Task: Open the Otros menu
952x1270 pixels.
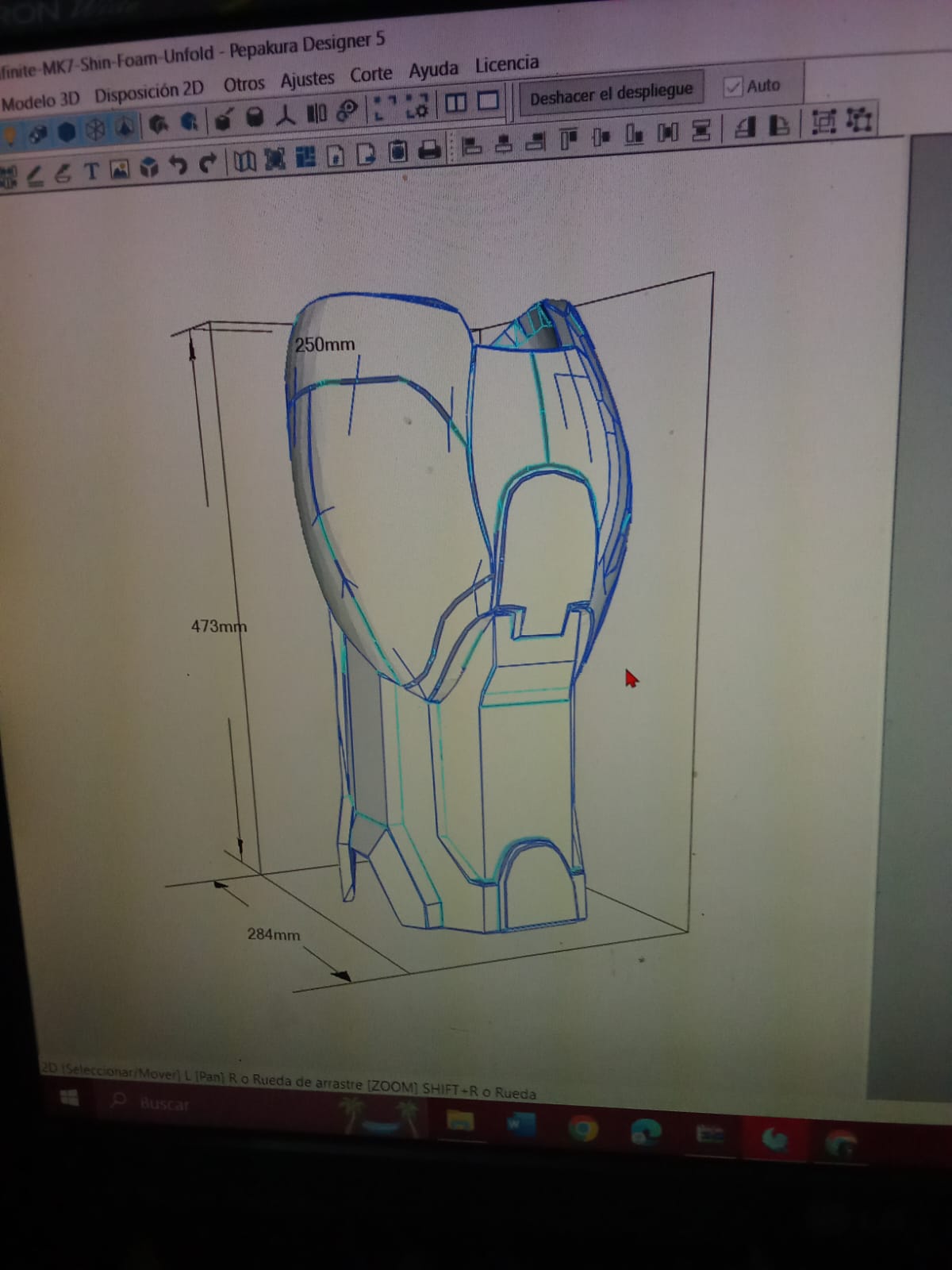Action: point(244,85)
